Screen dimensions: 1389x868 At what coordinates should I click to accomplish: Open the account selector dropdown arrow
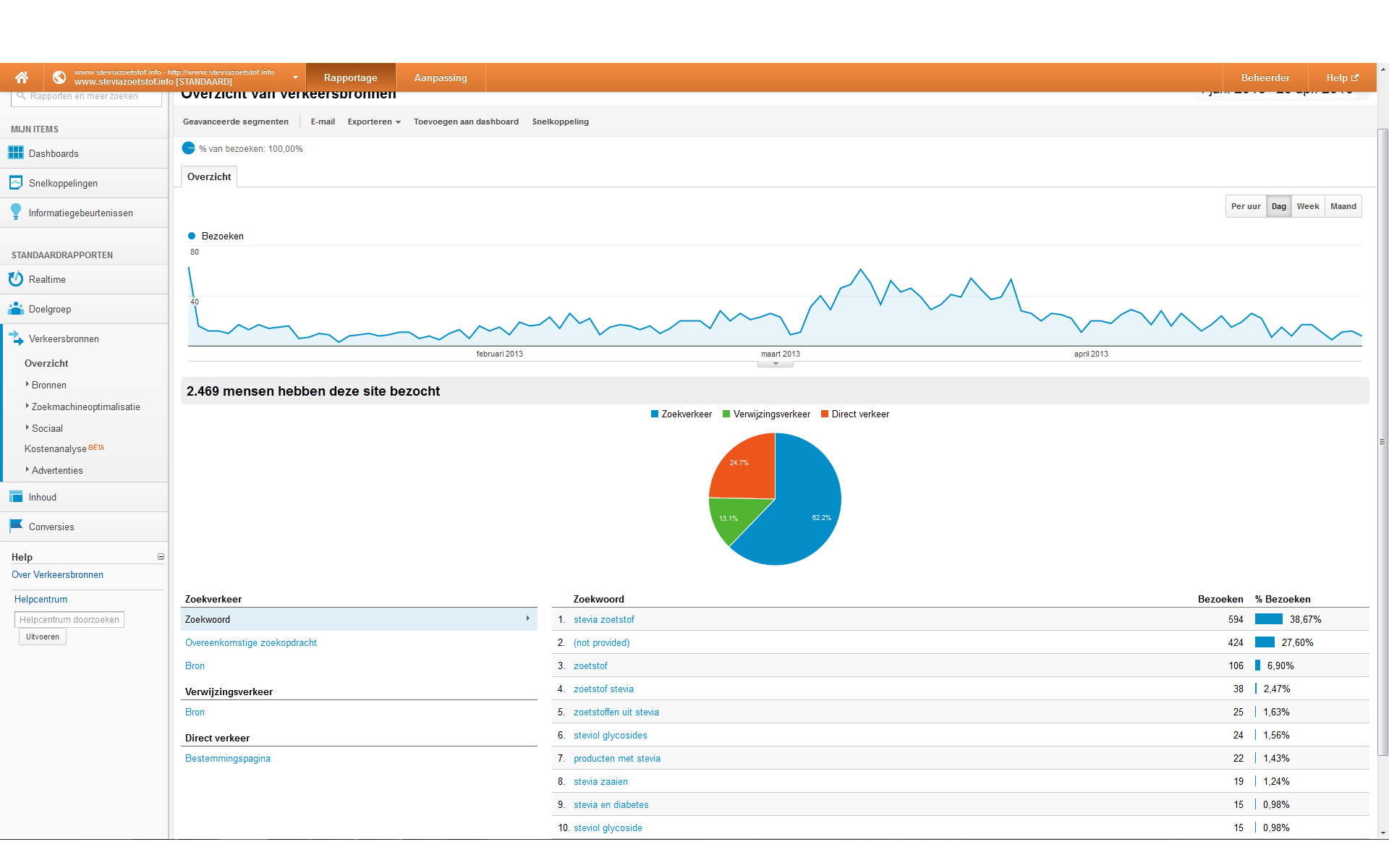(x=295, y=77)
